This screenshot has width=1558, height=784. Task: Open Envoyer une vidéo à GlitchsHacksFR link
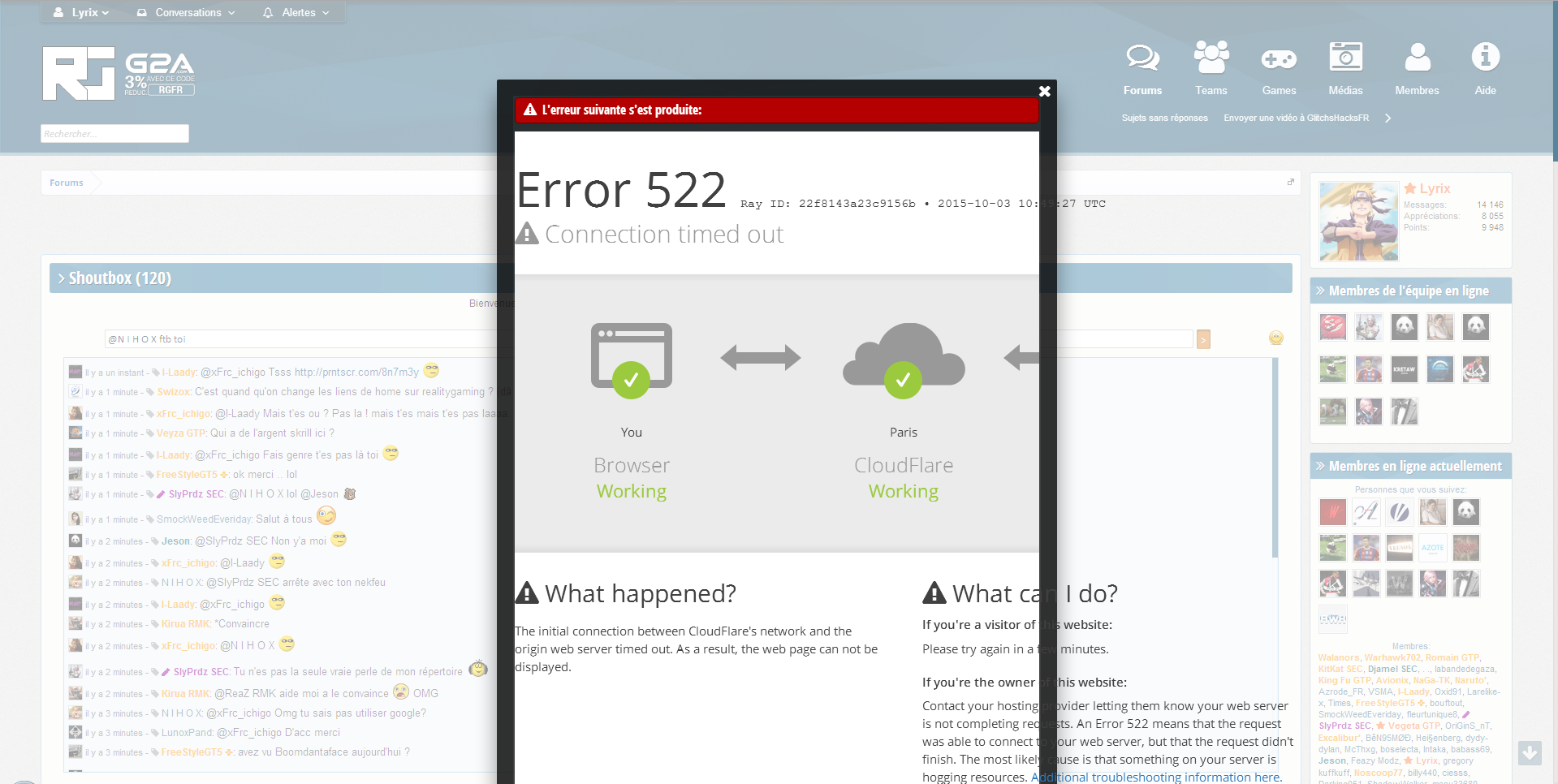pyautogui.click(x=1296, y=118)
